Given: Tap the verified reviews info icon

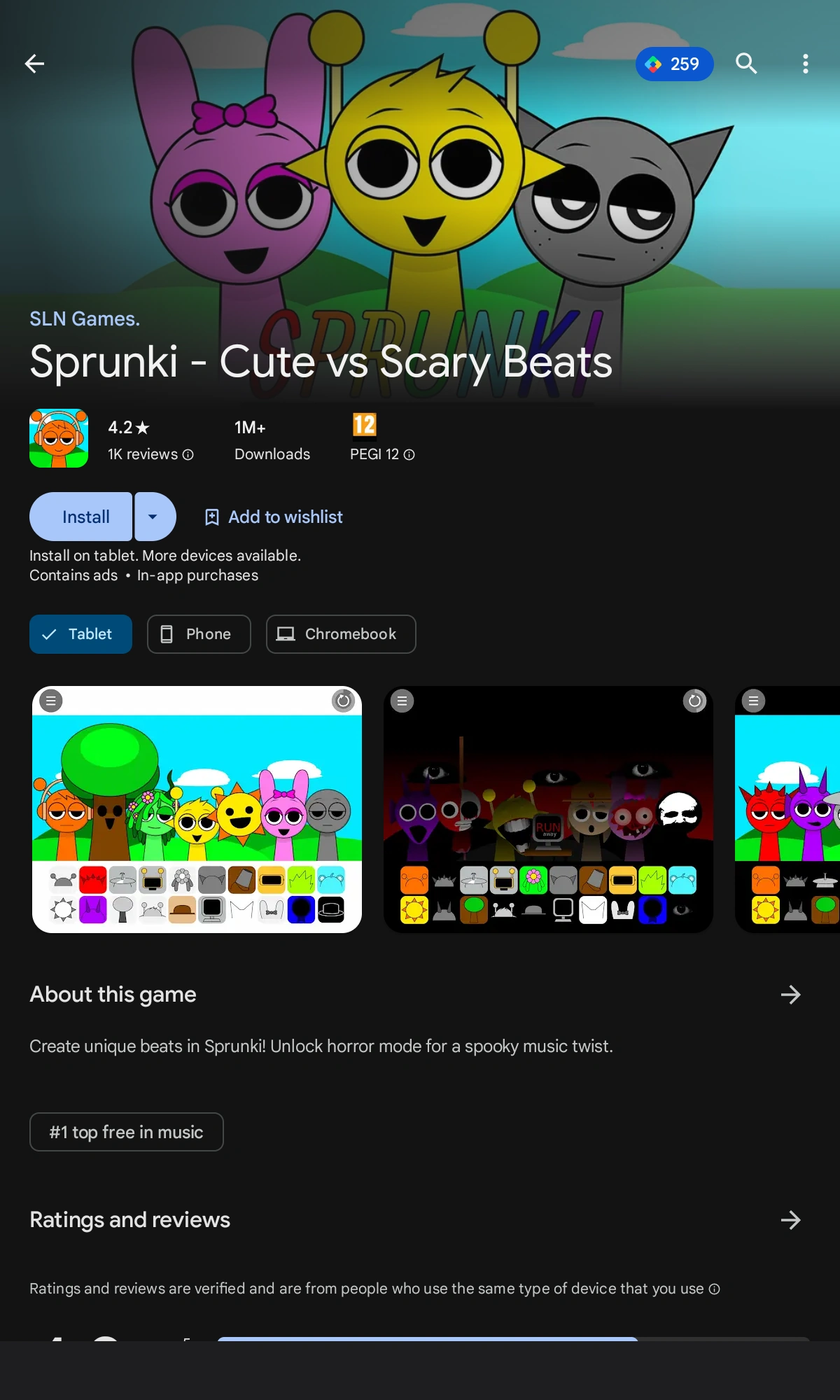Looking at the screenshot, I should (714, 1289).
